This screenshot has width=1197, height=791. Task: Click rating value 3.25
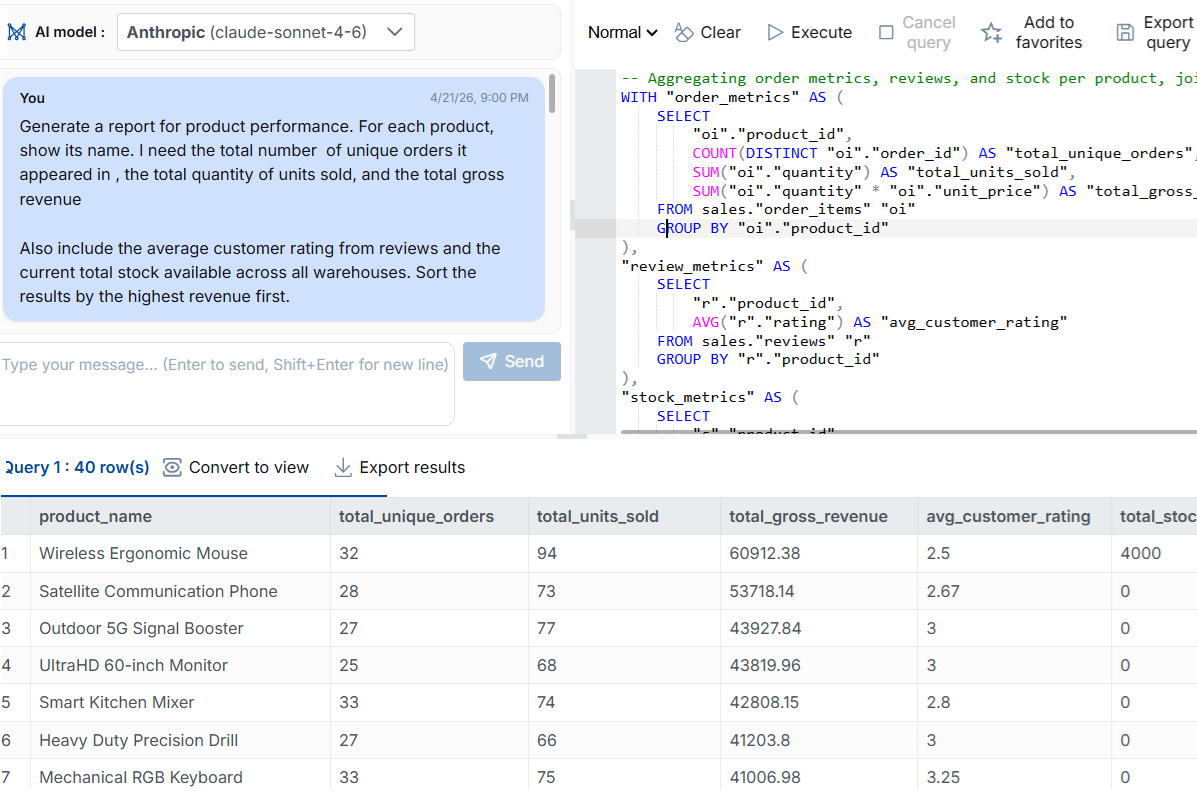(943, 777)
